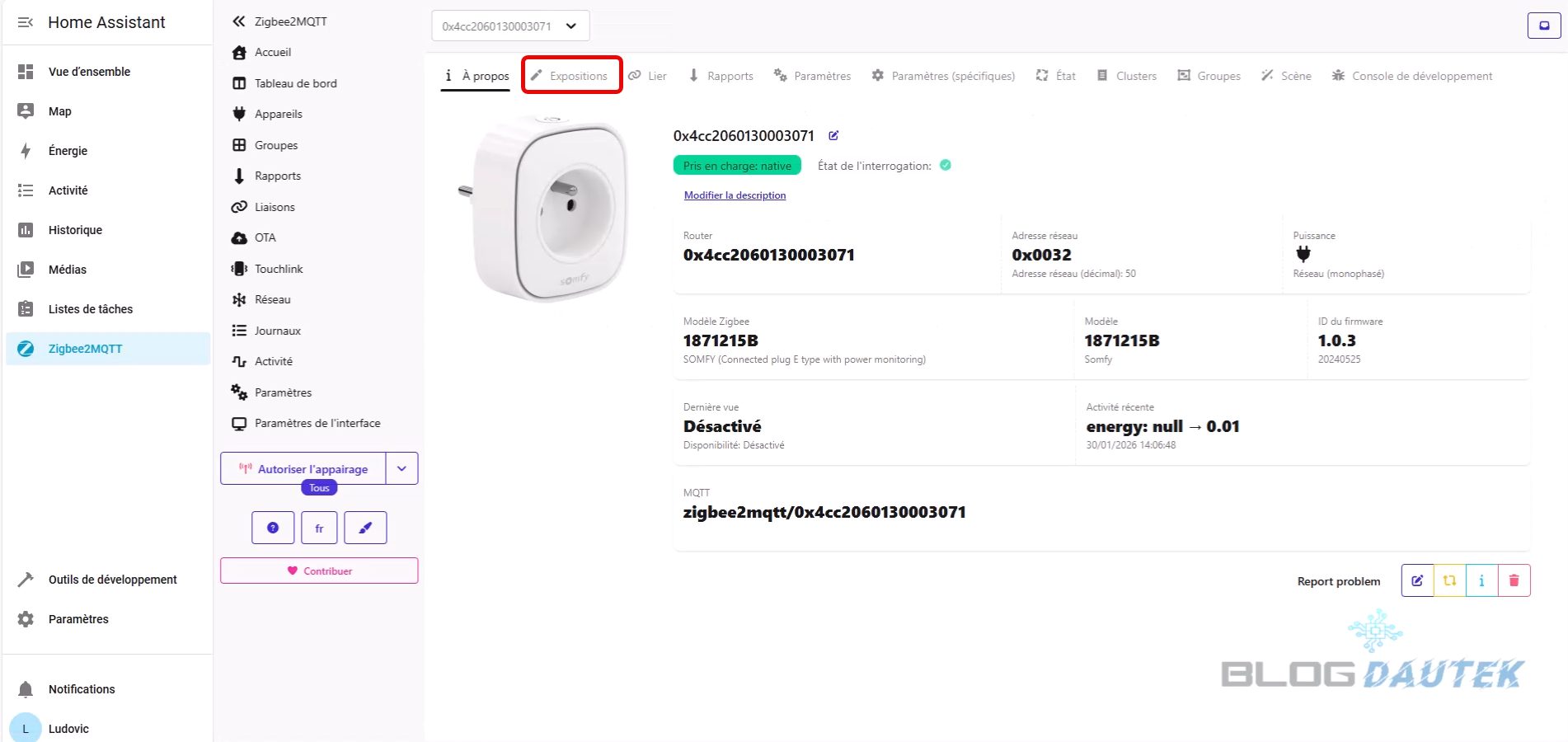
Task: Open the paintbrush theme picker
Action: (365, 528)
